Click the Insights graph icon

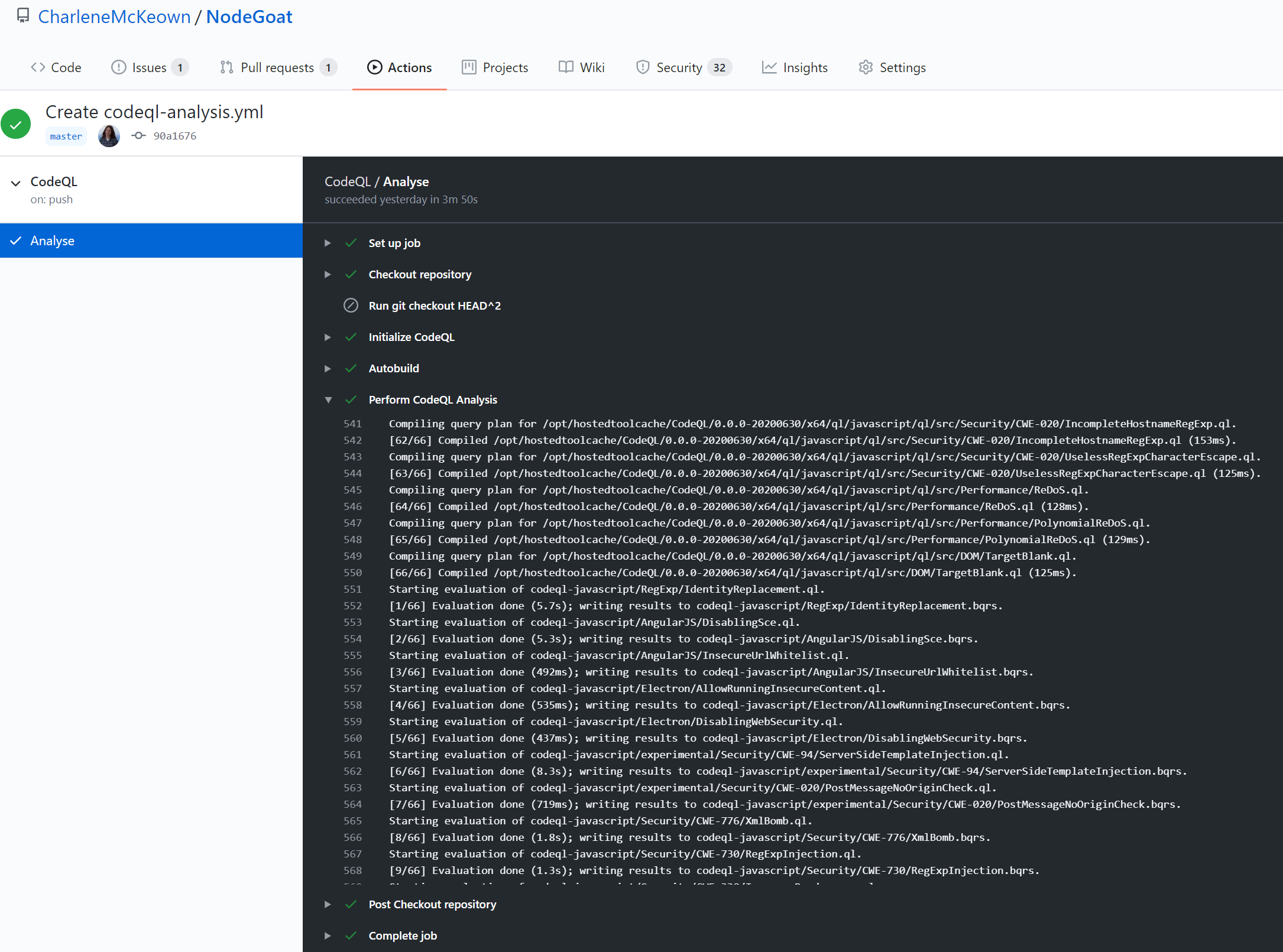click(x=769, y=67)
